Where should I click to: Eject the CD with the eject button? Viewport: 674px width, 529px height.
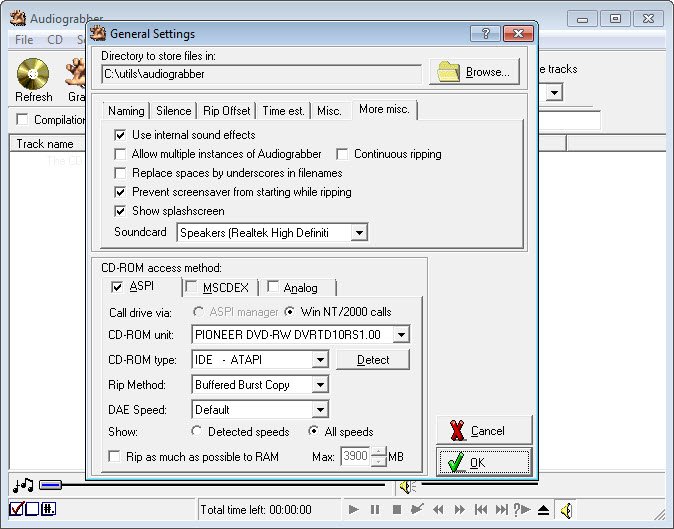543,510
